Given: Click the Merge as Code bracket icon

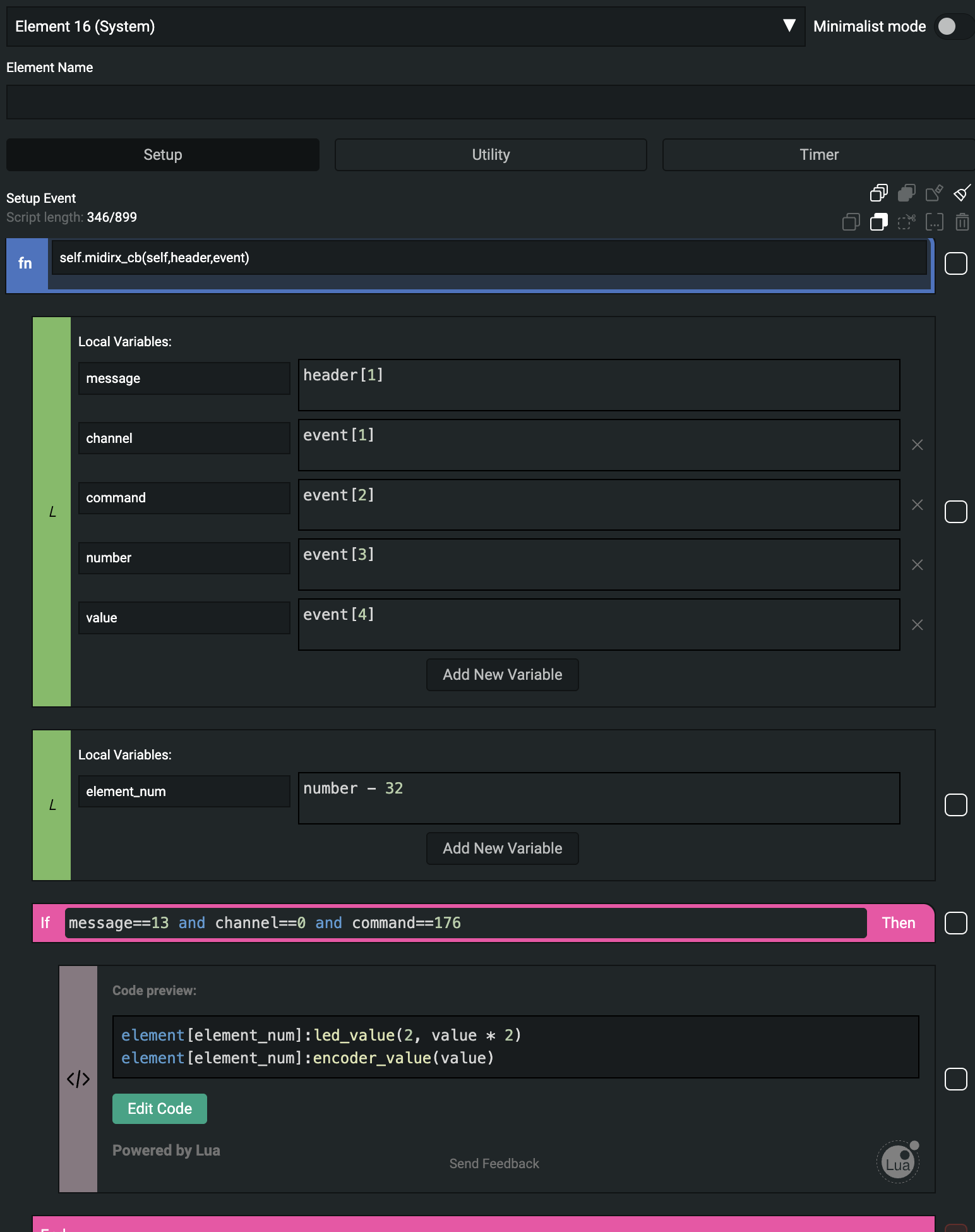Looking at the screenshot, I should pyautogui.click(x=934, y=222).
